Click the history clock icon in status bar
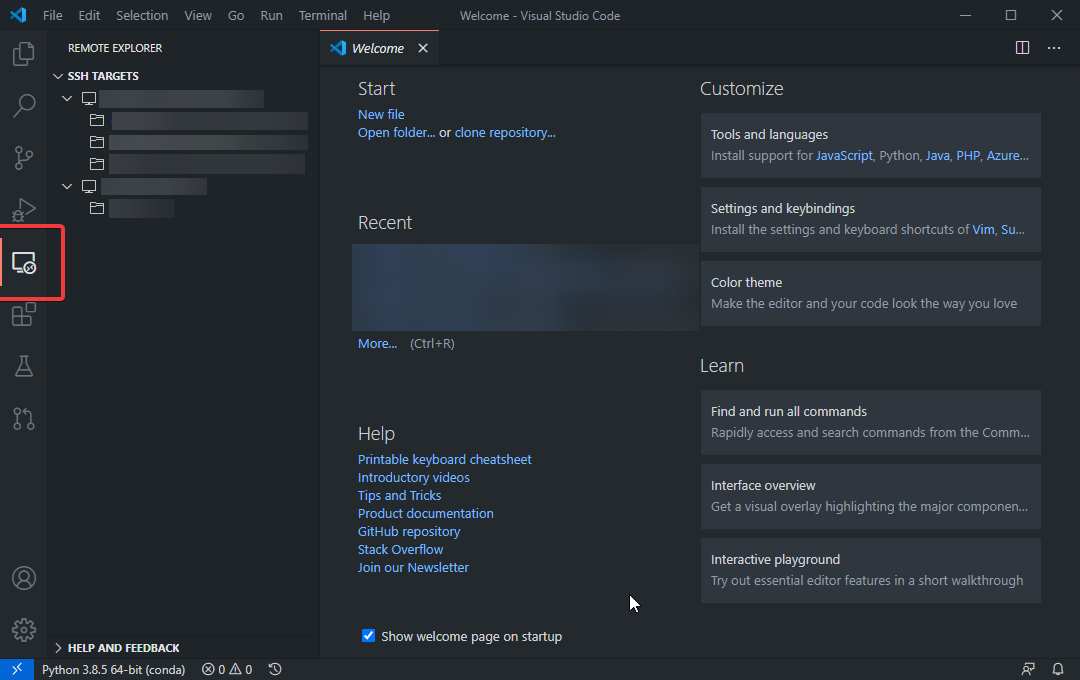 (x=275, y=670)
